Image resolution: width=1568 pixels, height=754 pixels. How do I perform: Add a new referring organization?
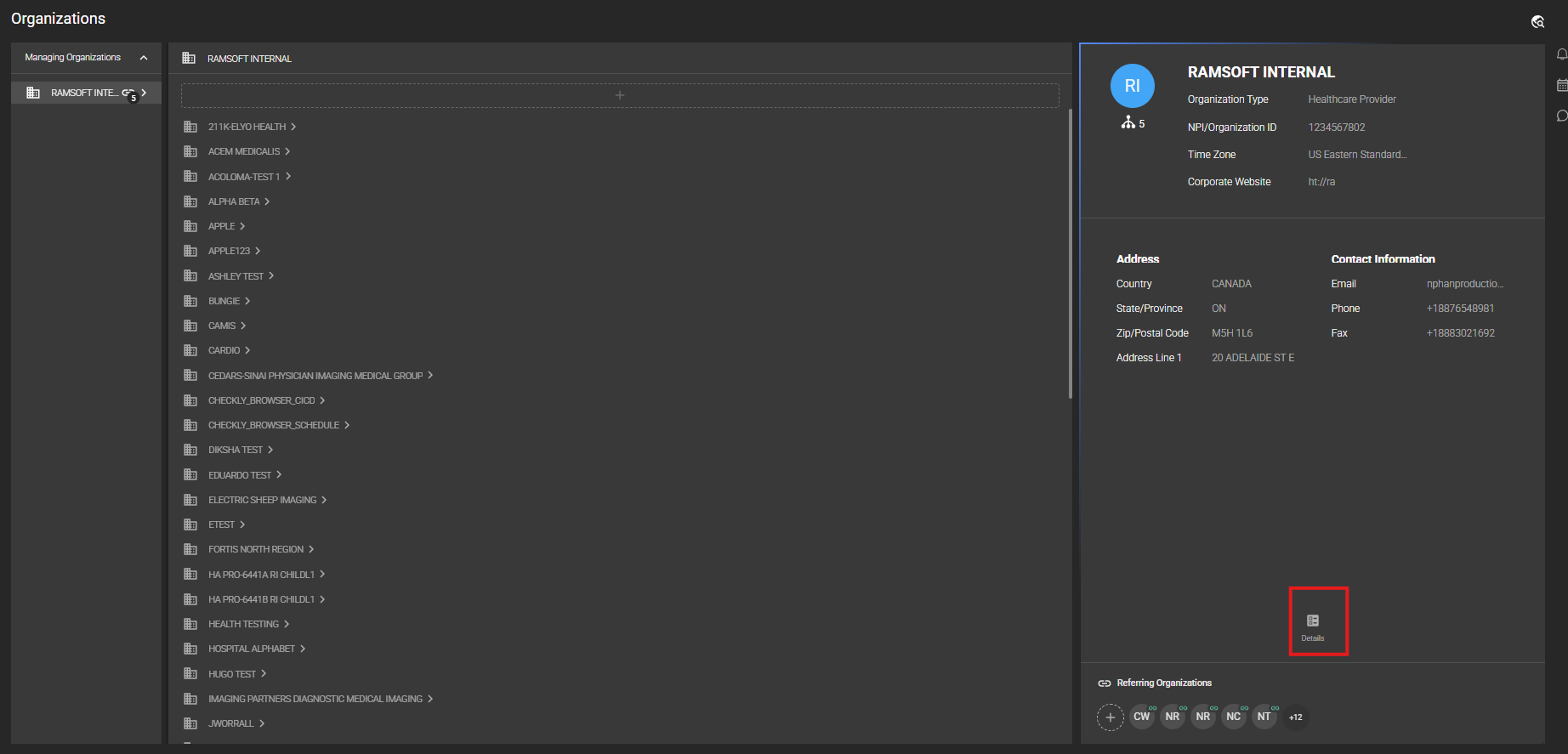[x=1110, y=717]
